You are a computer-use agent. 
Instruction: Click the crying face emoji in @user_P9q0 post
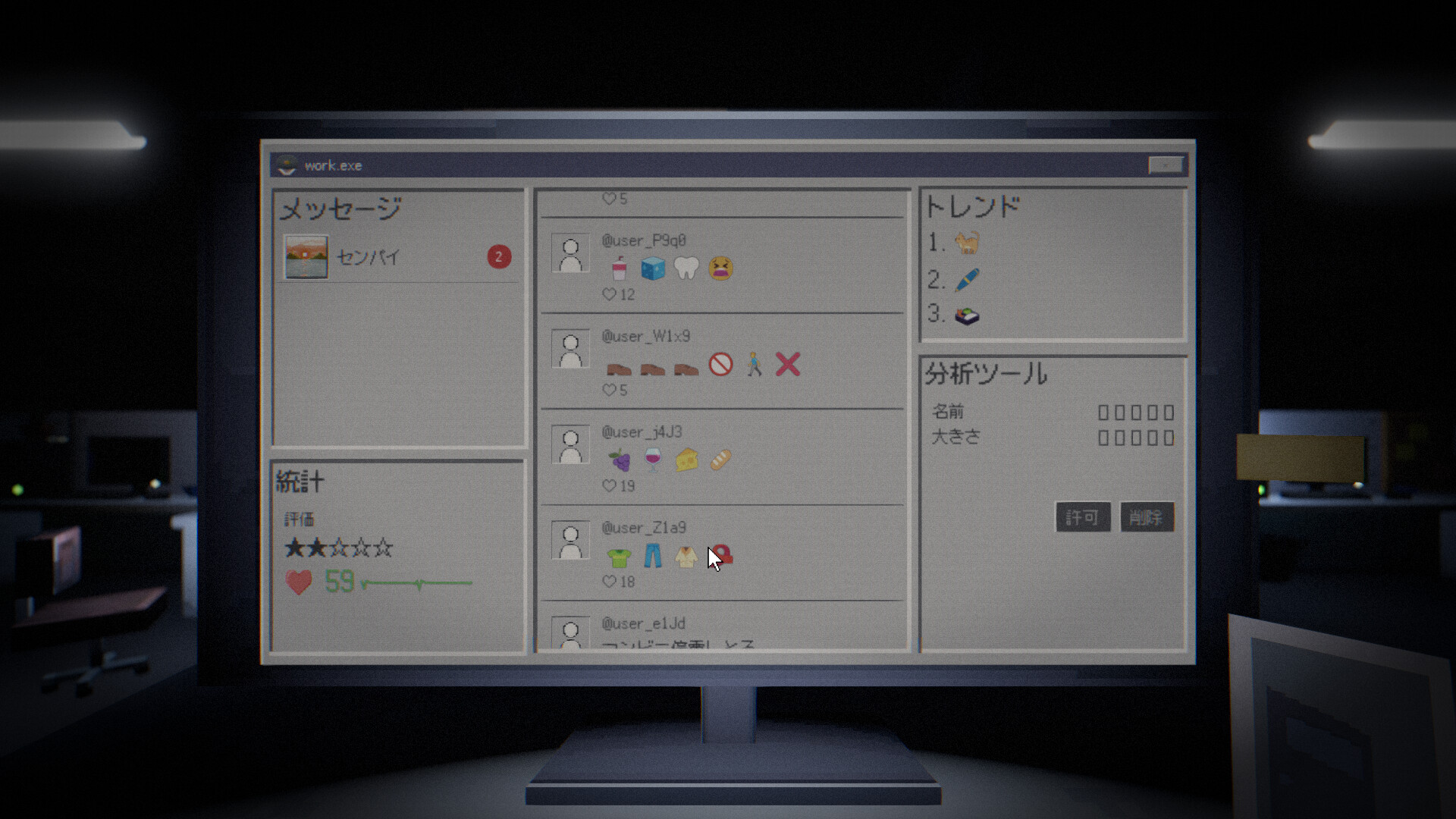720,268
